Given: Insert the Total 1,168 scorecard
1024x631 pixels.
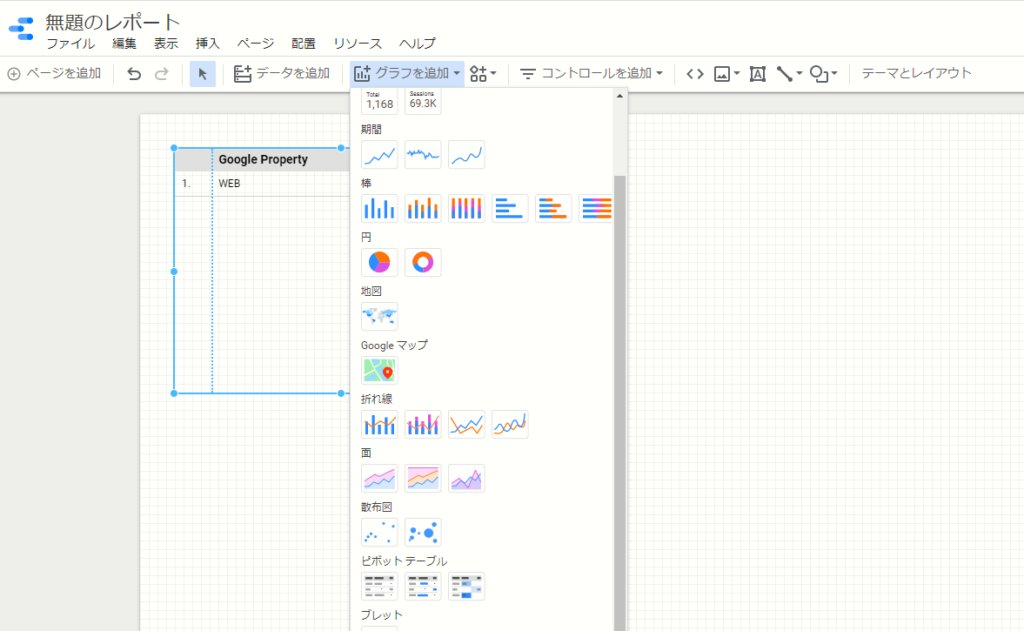Looking at the screenshot, I should point(379,101).
